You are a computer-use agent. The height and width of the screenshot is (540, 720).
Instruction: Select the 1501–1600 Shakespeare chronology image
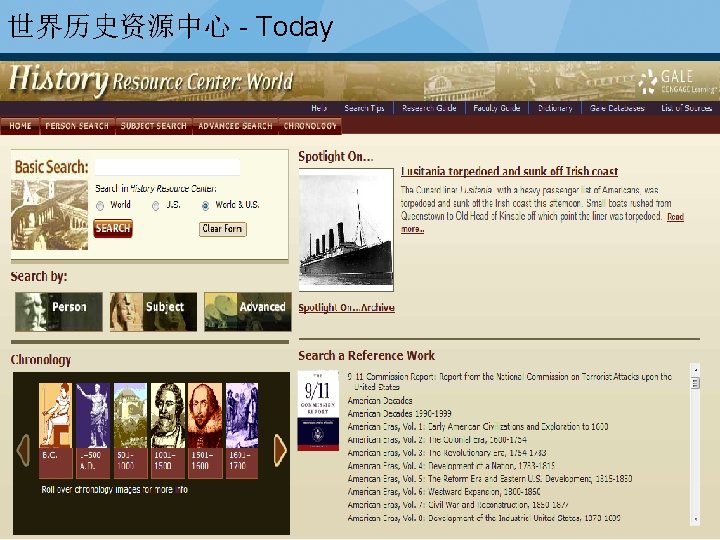point(205,415)
